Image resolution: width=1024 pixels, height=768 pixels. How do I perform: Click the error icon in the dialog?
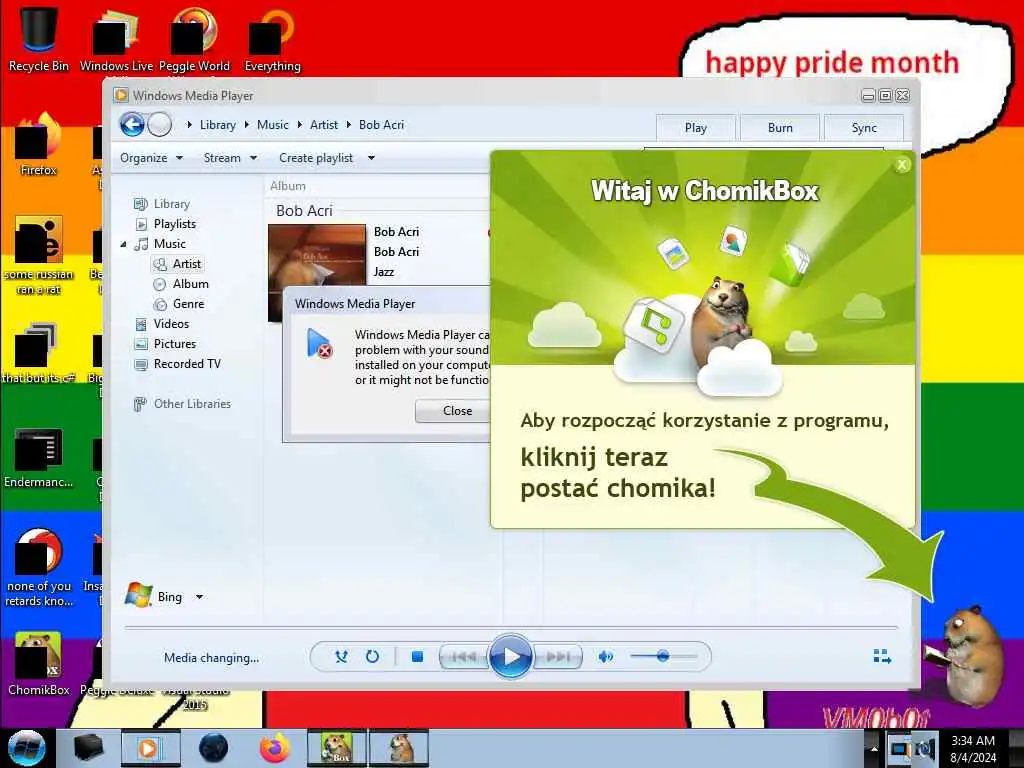pos(319,344)
